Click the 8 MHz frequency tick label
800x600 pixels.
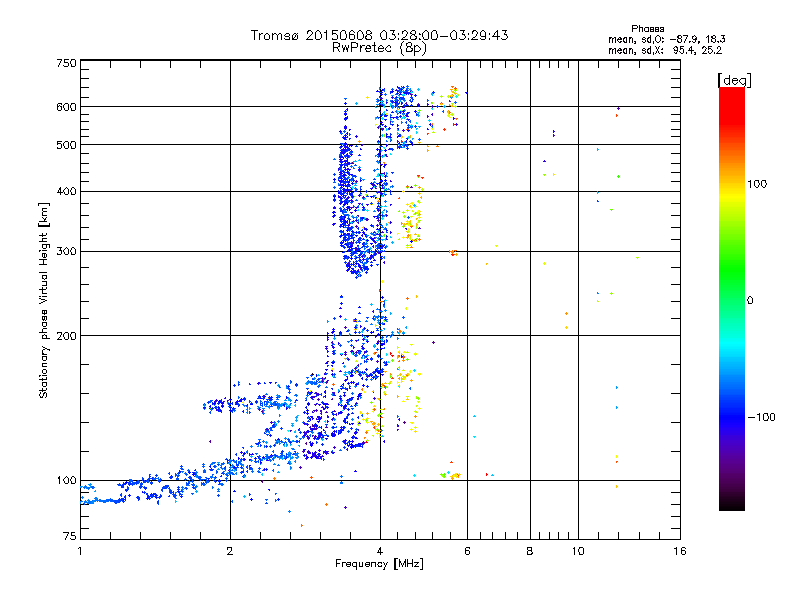click(530, 551)
